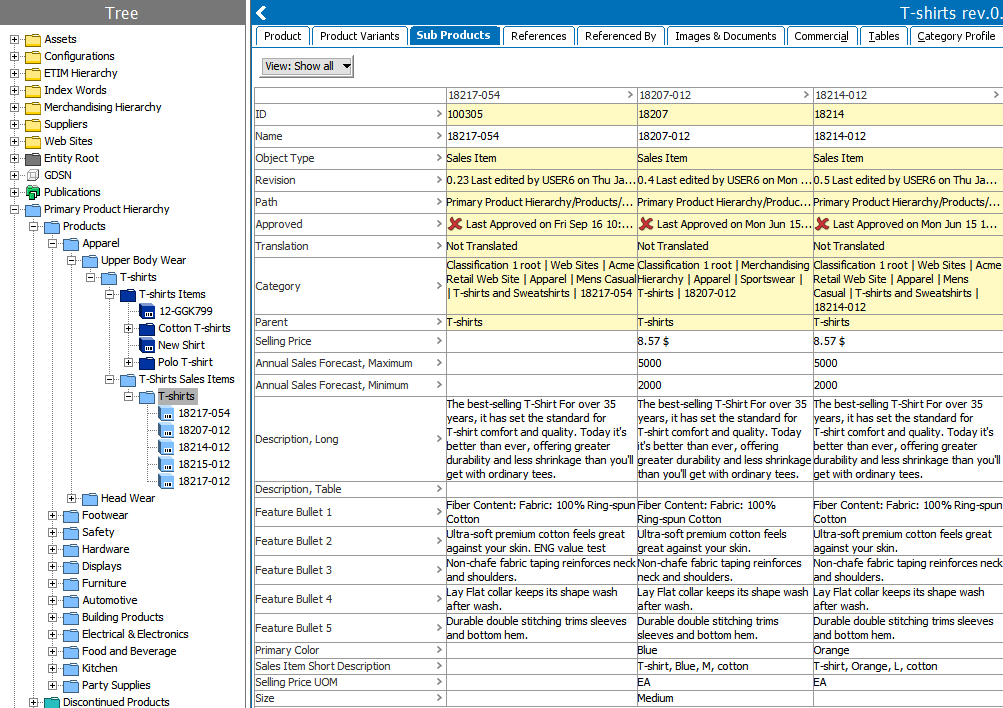Click the back arrow icon in header

[261, 12]
